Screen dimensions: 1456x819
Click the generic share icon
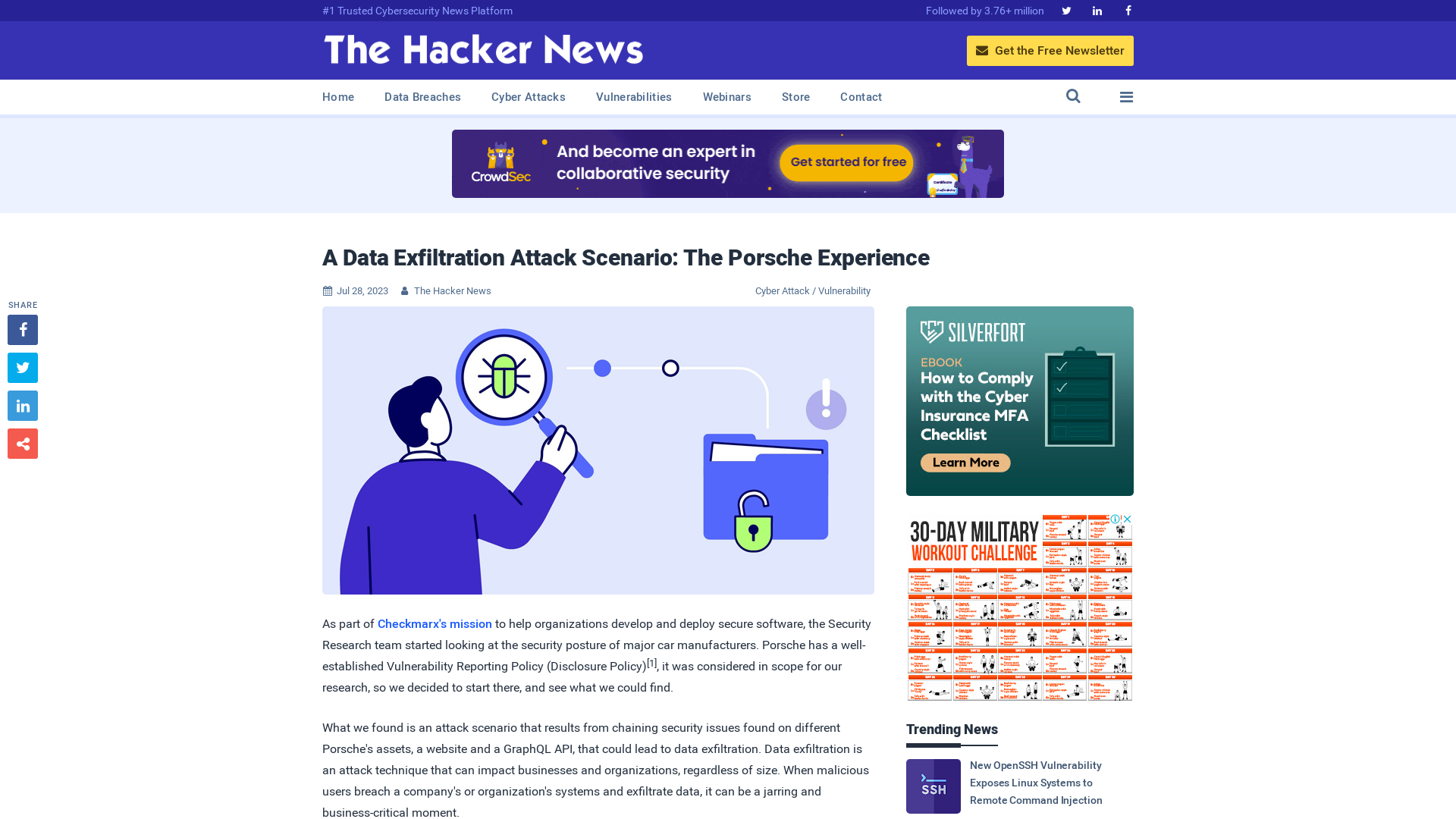(22, 443)
